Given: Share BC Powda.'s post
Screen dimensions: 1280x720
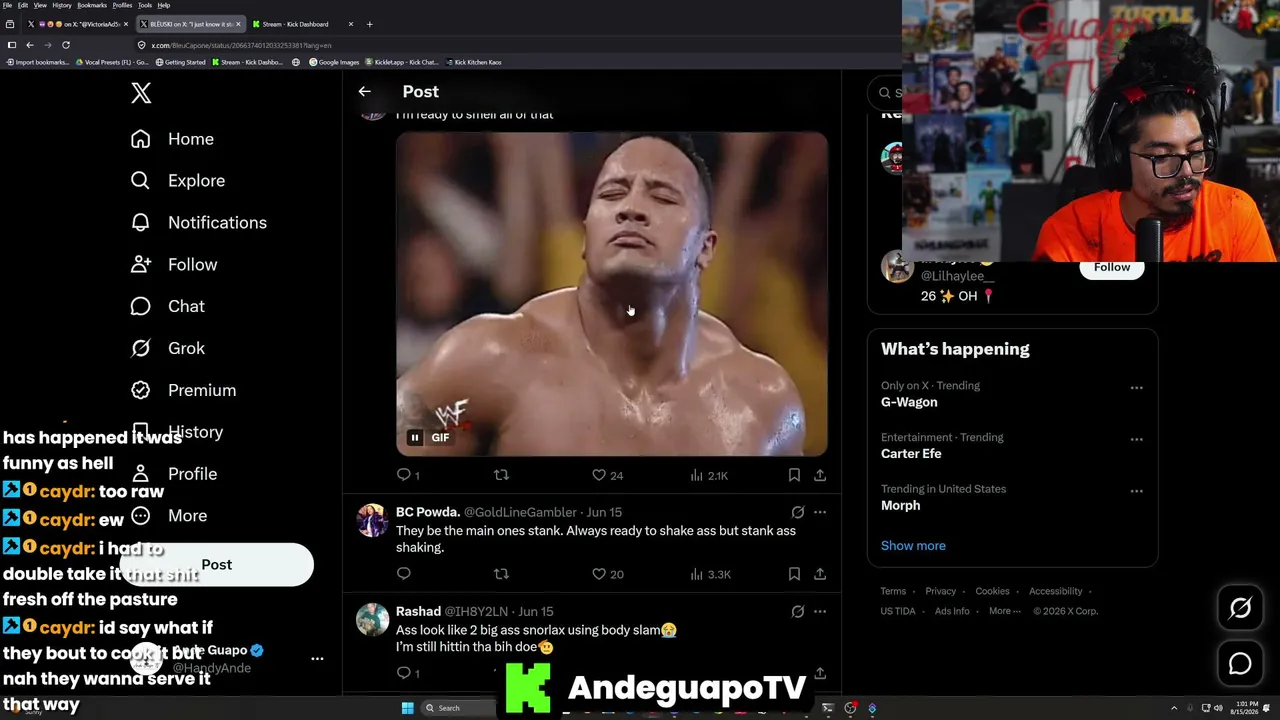Looking at the screenshot, I should 820,574.
